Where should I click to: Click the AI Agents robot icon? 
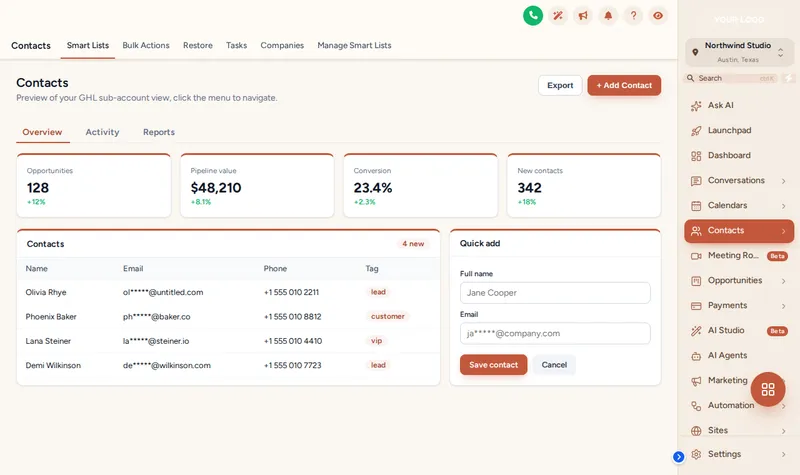coord(696,356)
